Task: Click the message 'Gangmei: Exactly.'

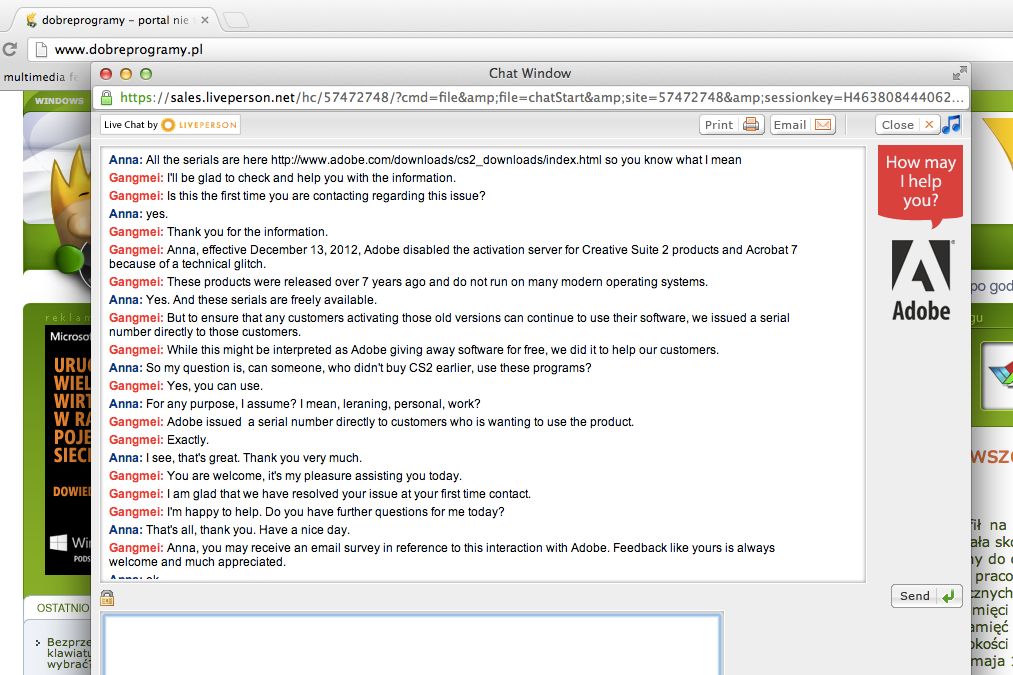Action: 159,440
